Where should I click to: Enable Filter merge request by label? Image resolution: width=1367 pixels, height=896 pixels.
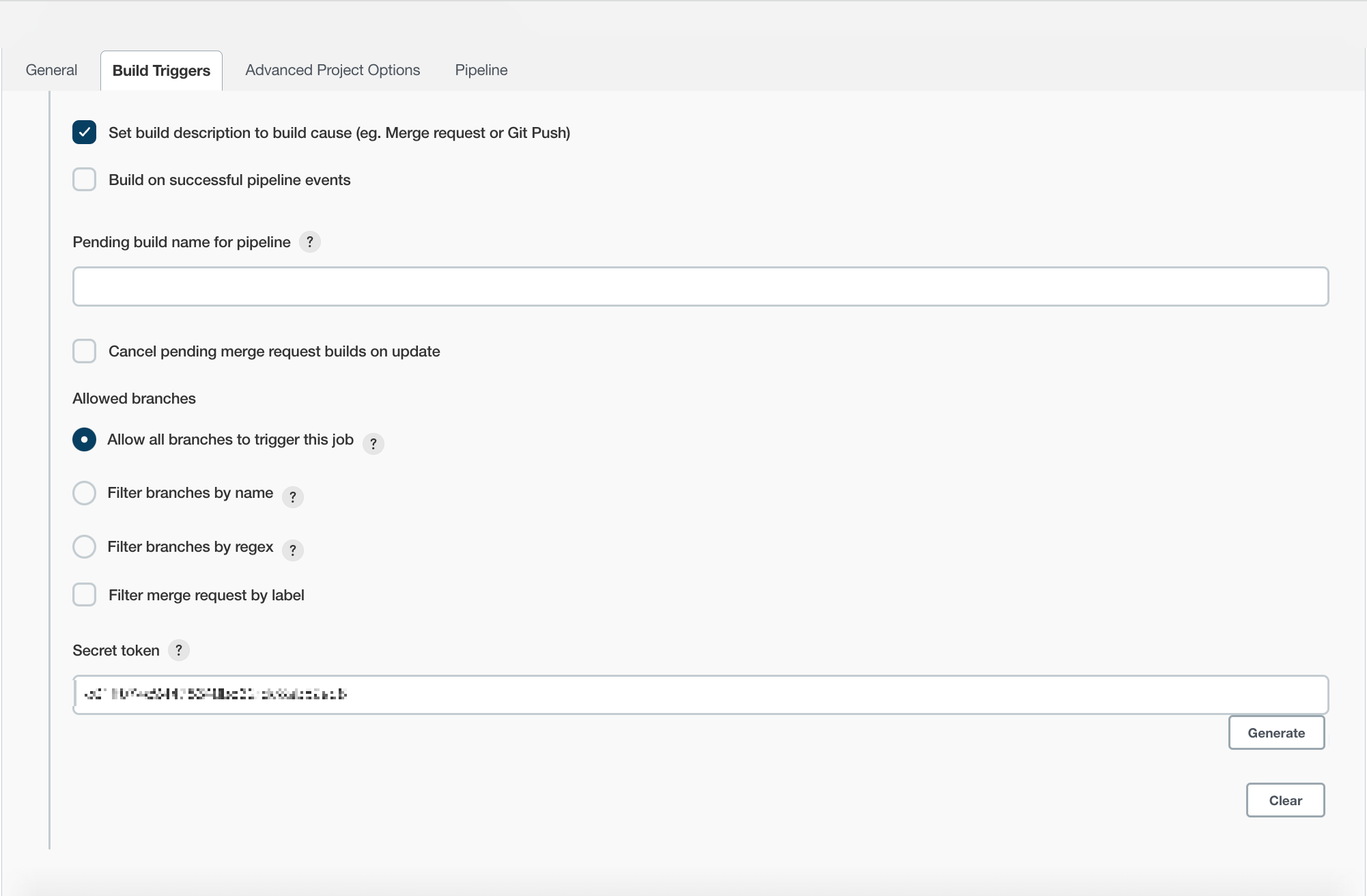click(x=84, y=595)
